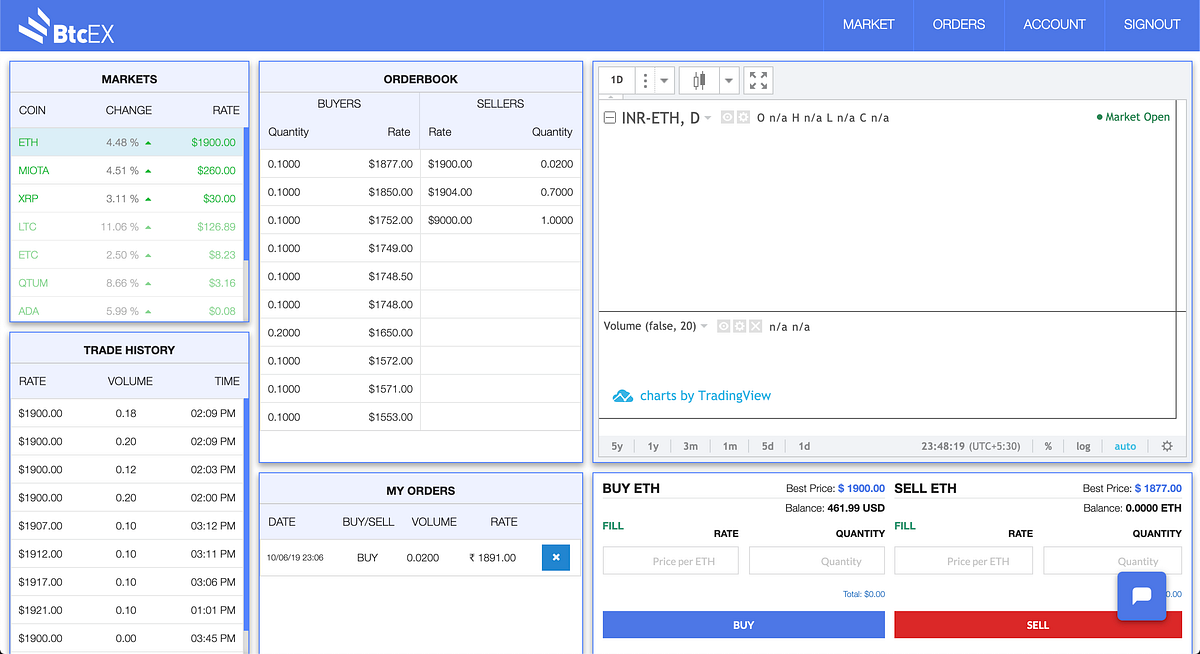Click trade history rate $1912.00
Viewport: 1200px width, 654px height.
tap(40, 553)
